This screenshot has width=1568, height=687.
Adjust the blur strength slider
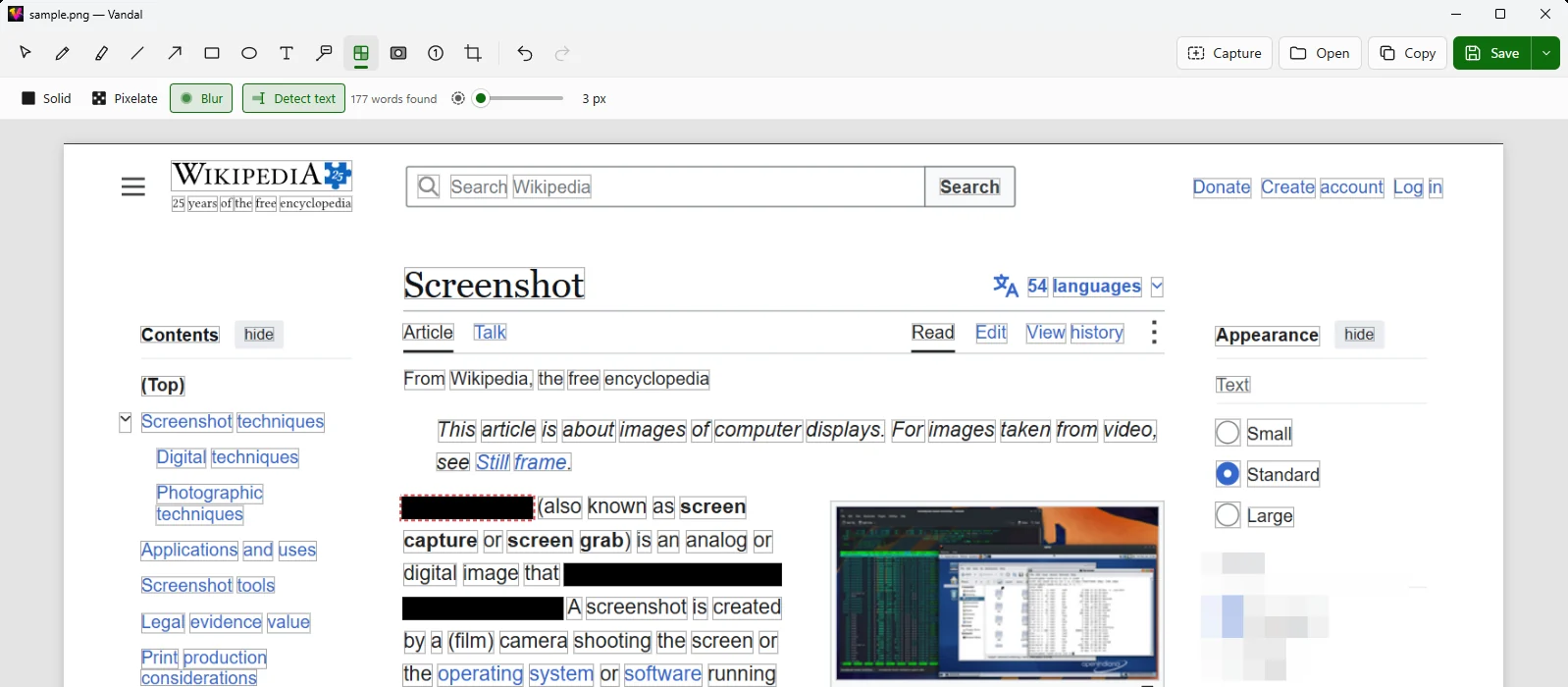519,98
